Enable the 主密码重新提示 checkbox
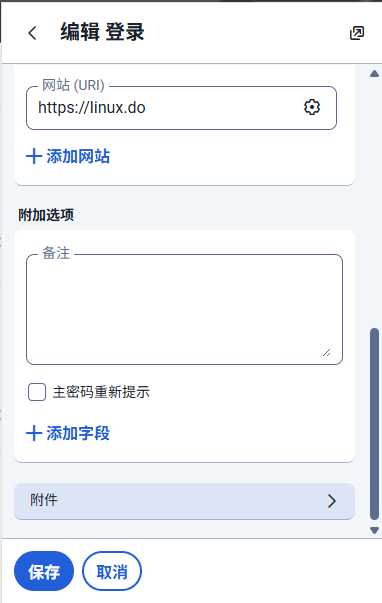Screen dimensions: 382x603 click(x=37, y=392)
